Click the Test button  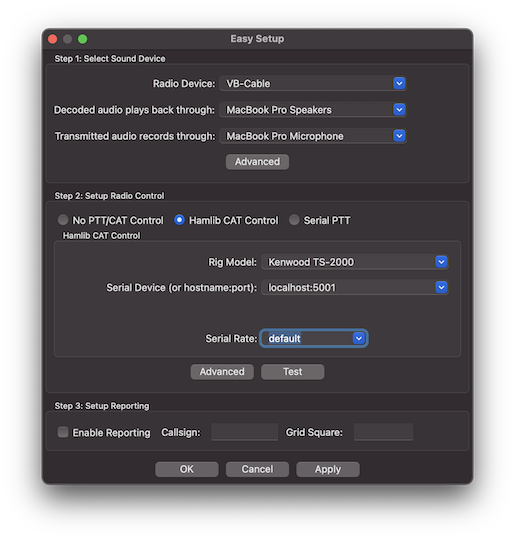click(x=292, y=372)
